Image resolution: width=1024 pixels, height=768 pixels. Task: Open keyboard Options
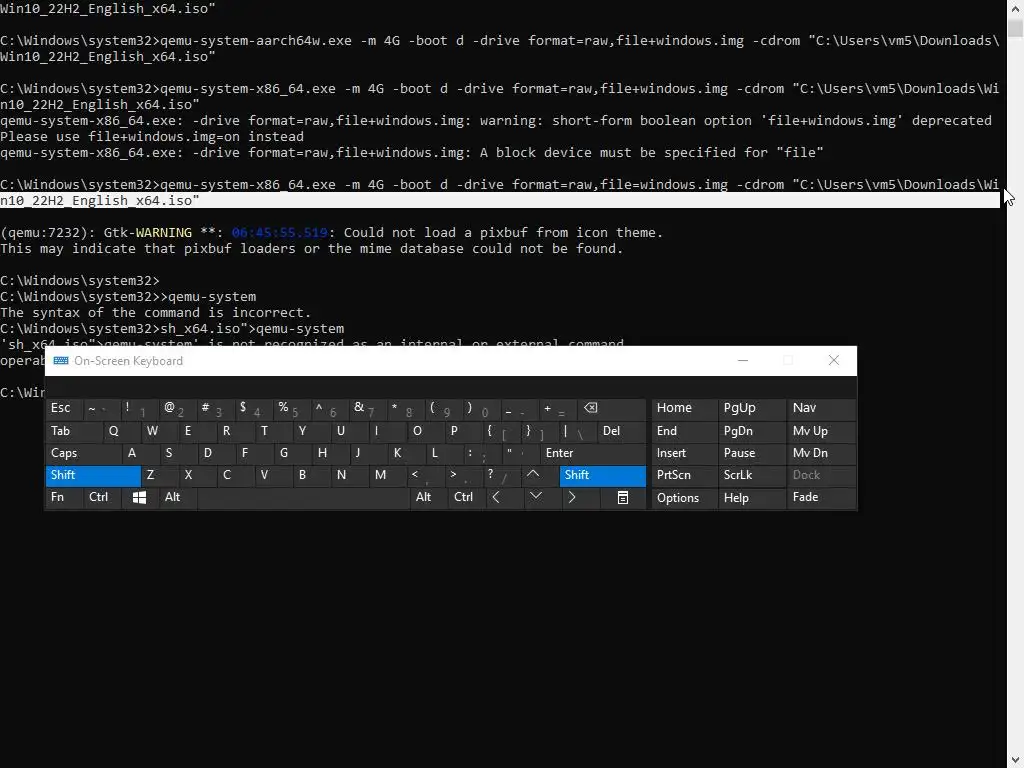click(x=684, y=498)
